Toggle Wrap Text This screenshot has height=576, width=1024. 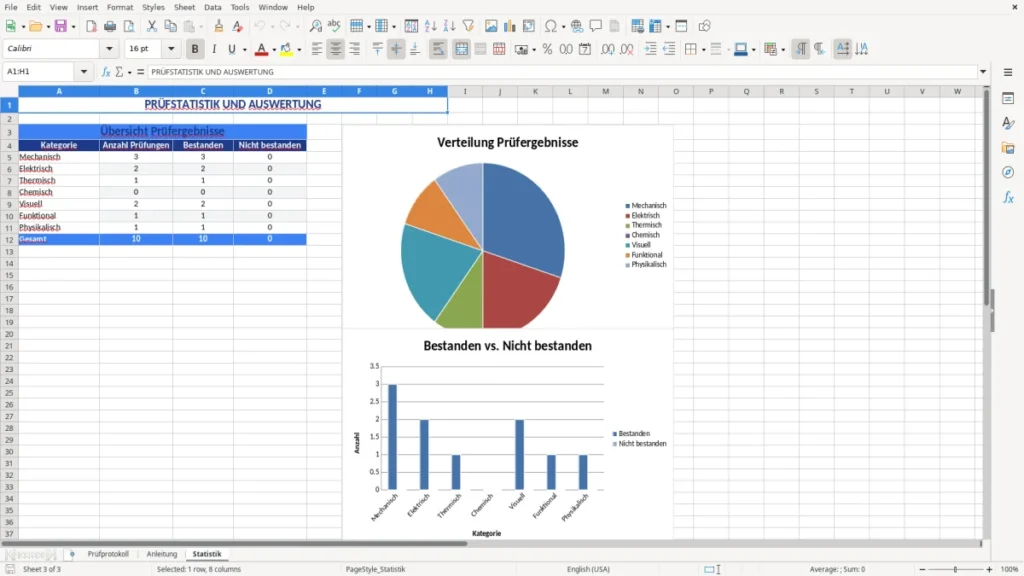(x=438, y=49)
